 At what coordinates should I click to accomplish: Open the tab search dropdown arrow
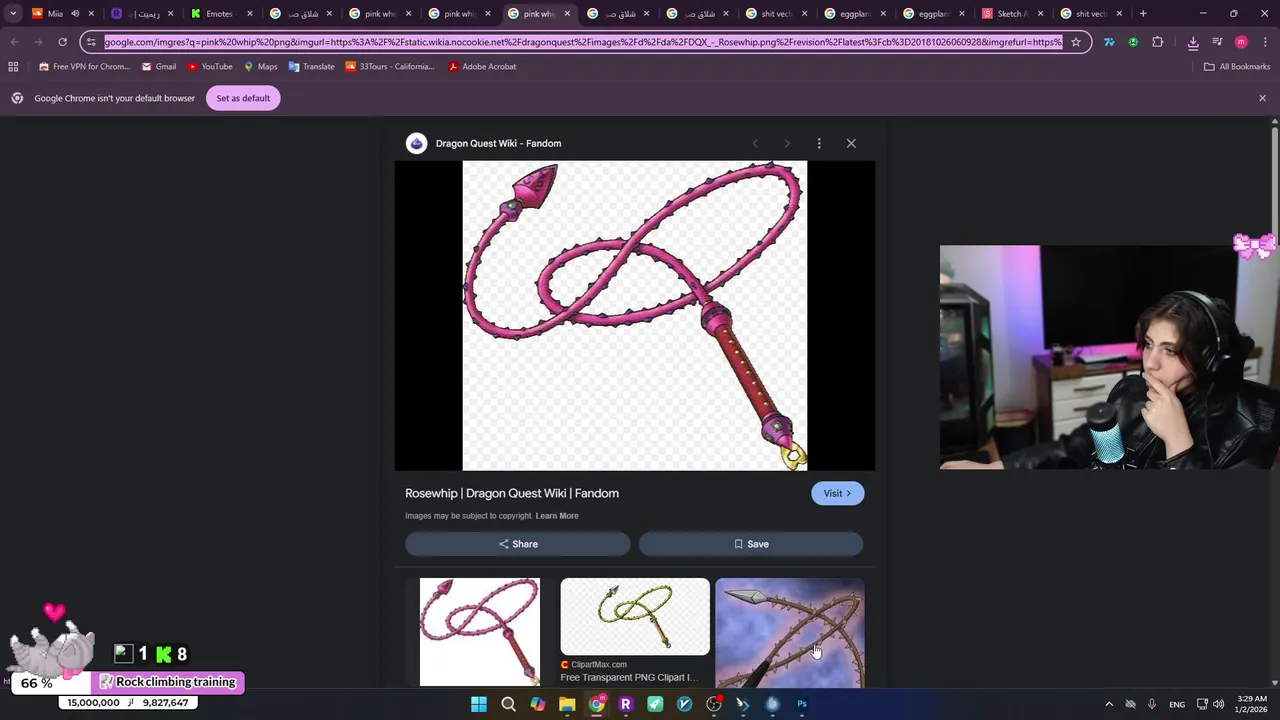13,13
